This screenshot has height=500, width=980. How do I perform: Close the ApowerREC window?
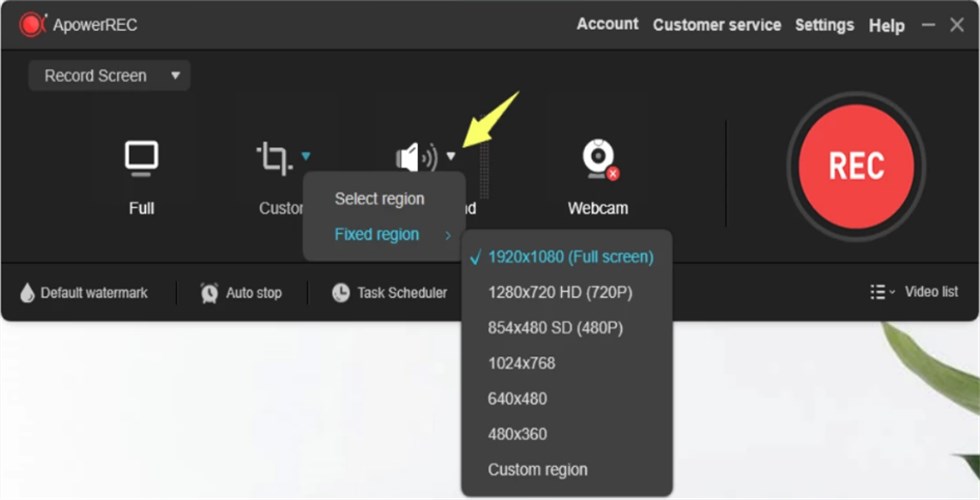[957, 25]
